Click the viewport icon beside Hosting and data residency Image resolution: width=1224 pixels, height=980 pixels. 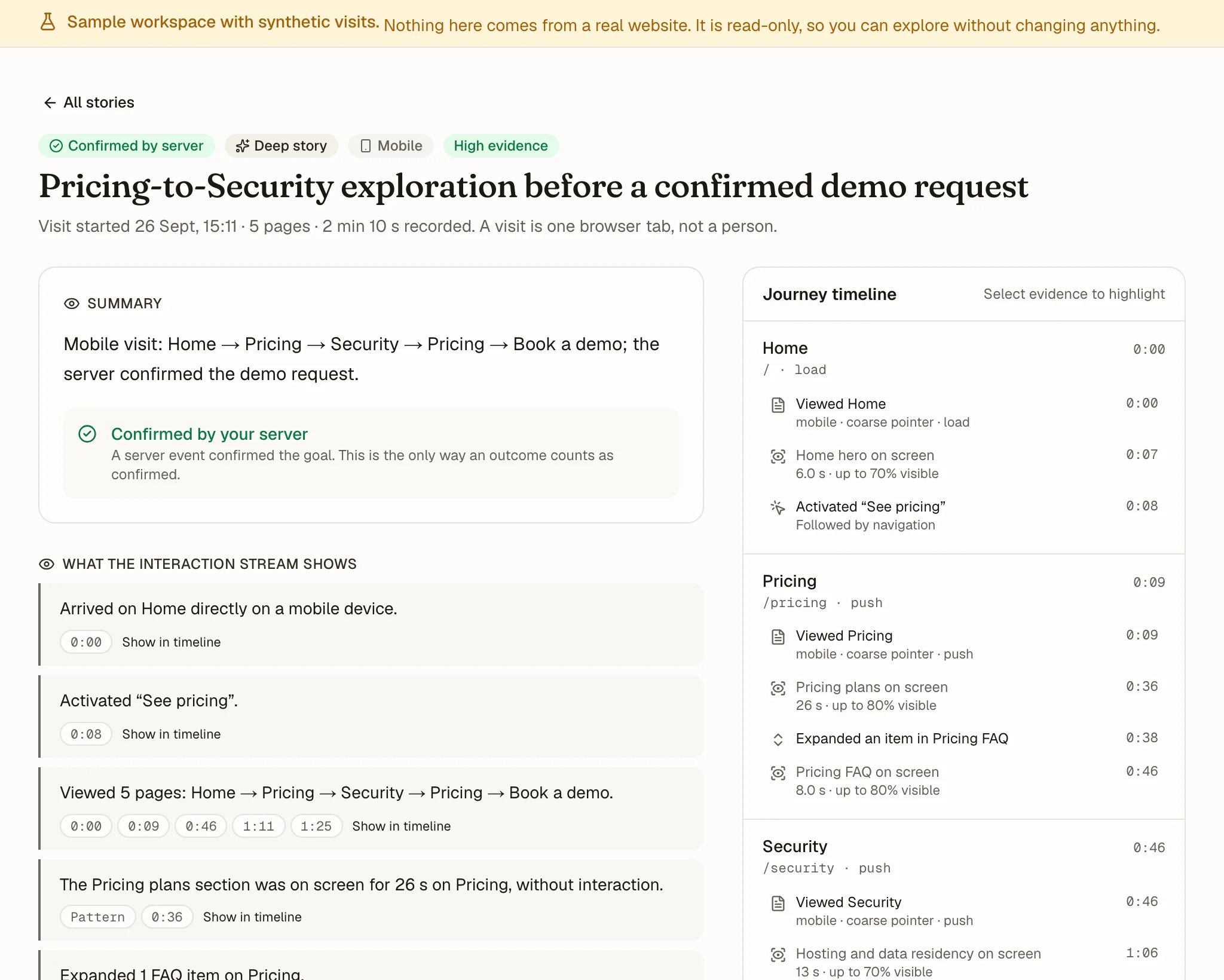[x=778, y=955]
